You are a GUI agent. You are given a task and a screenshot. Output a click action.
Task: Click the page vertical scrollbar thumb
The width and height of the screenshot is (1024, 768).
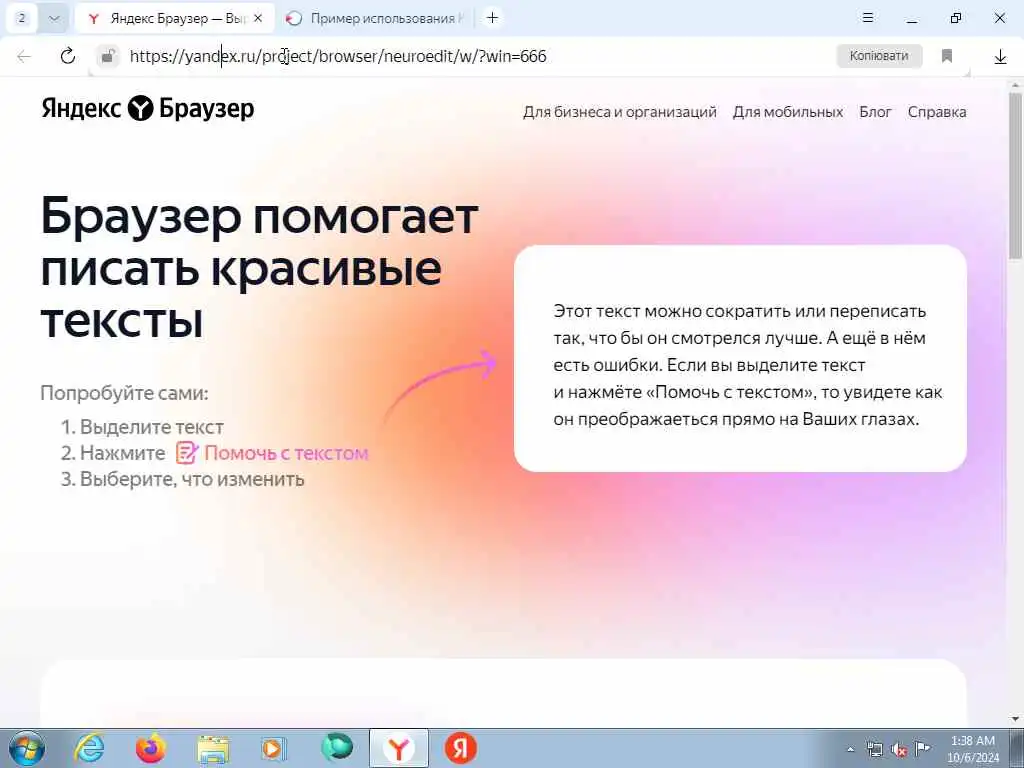[x=1015, y=175]
